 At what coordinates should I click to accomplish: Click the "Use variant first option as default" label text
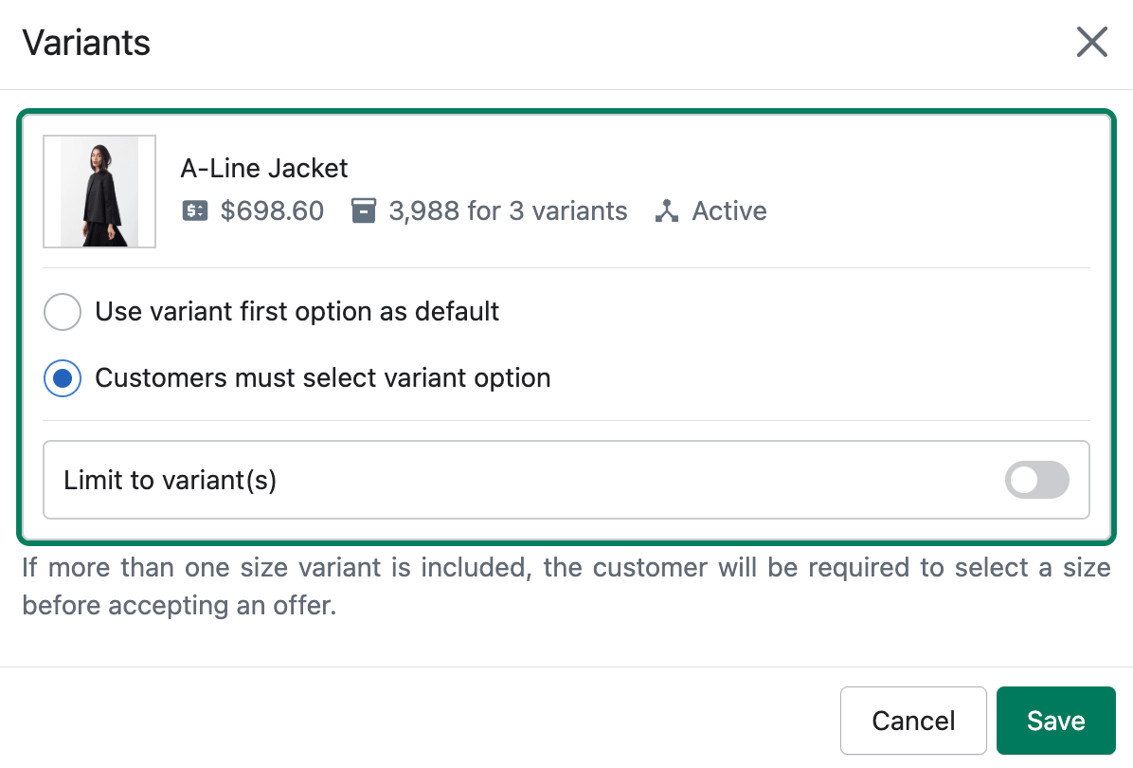tap(297, 312)
